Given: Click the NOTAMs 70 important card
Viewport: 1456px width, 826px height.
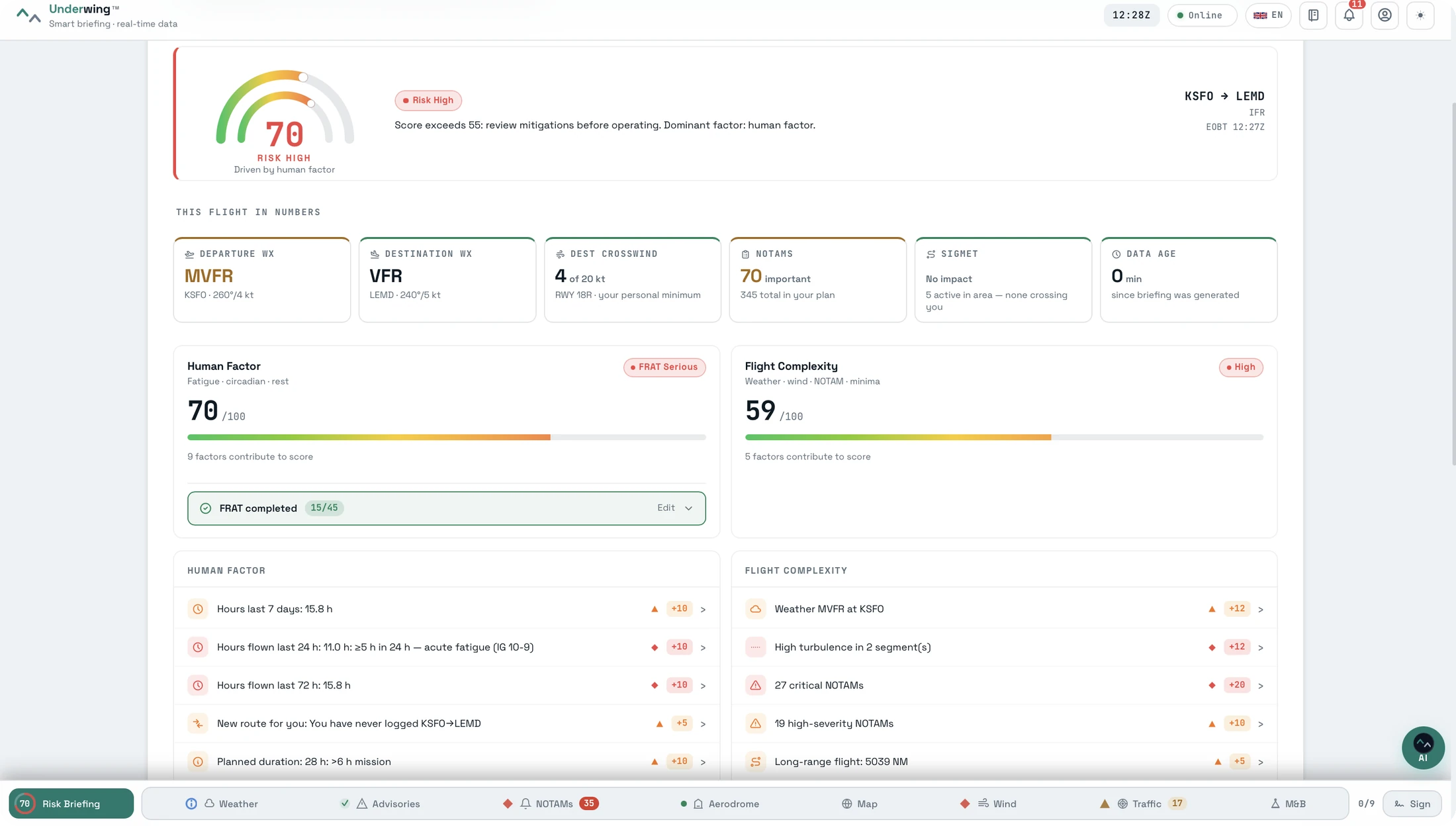Looking at the screenshot, I should point(818,279).
